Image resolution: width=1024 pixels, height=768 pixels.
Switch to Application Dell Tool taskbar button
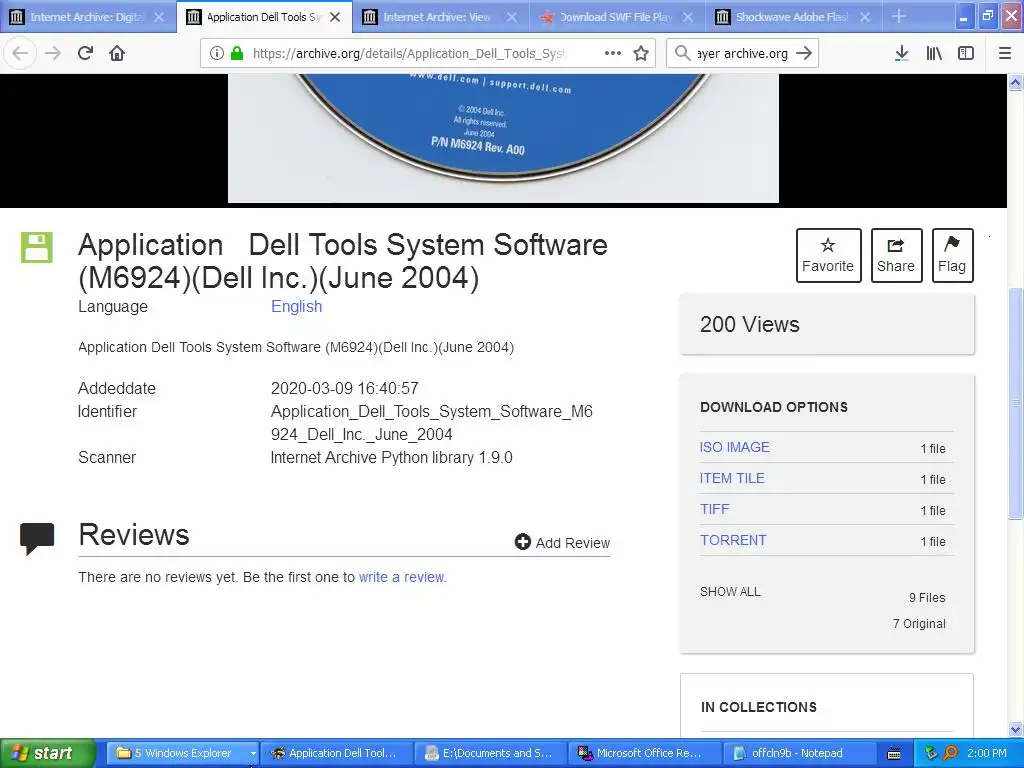pos(336,753)
